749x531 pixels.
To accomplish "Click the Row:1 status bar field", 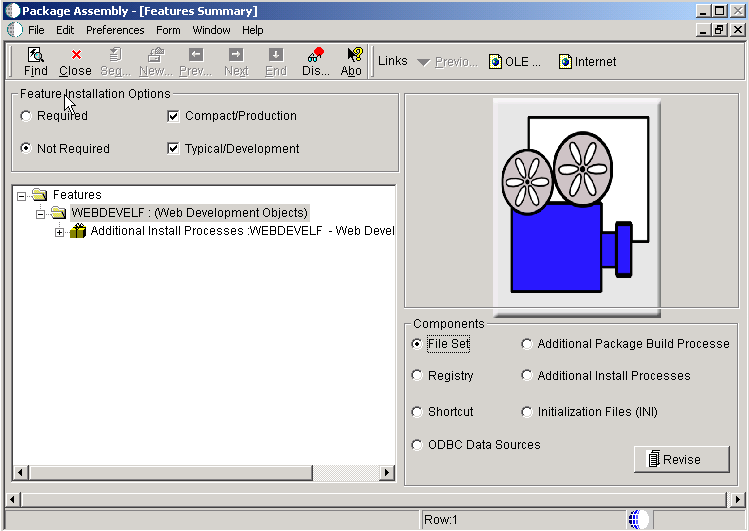I will (x=524, y=520).
